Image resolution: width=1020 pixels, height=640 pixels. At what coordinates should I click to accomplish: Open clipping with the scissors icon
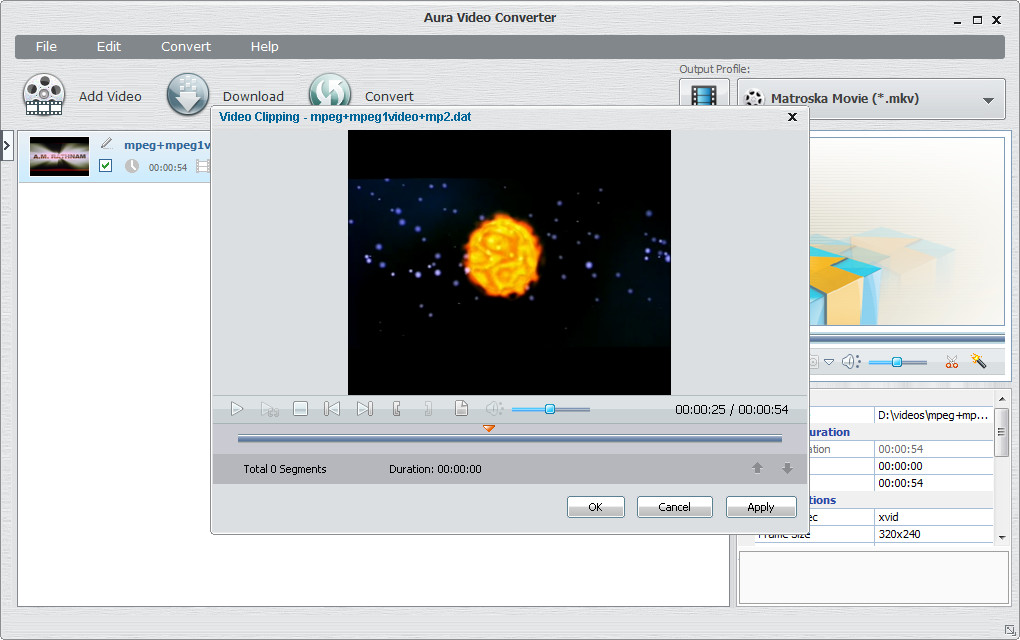coord(951,362)
